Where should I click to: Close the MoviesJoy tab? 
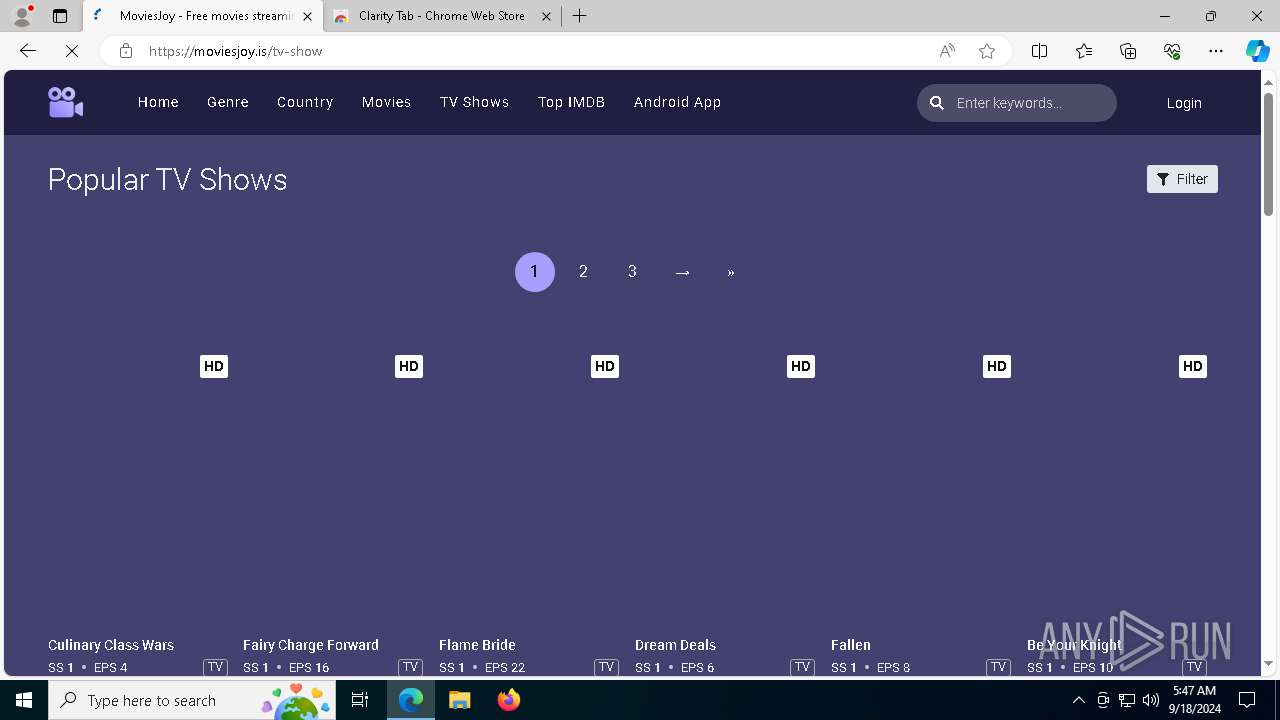tap(308, 16)
